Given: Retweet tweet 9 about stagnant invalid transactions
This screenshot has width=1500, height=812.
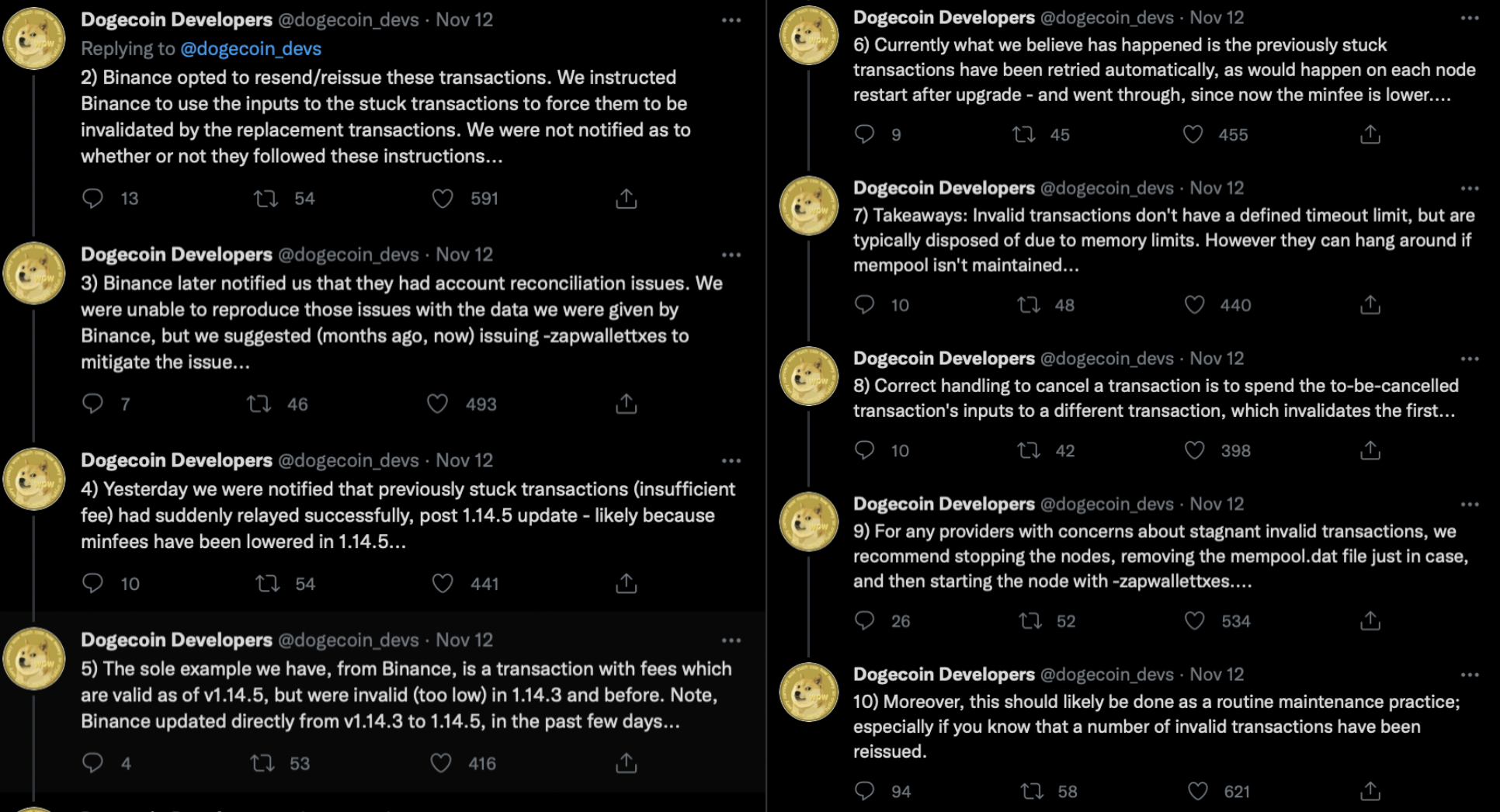Looking at the screenshot, I should click(1030, 621).
